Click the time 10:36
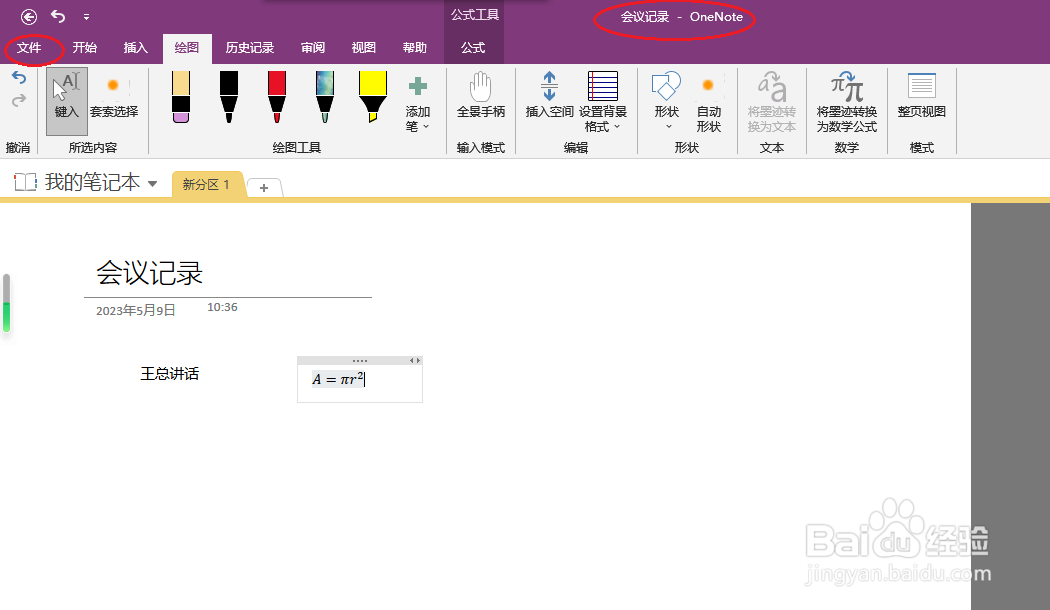This screenshot has height=610, width=1050. [222, 307]
